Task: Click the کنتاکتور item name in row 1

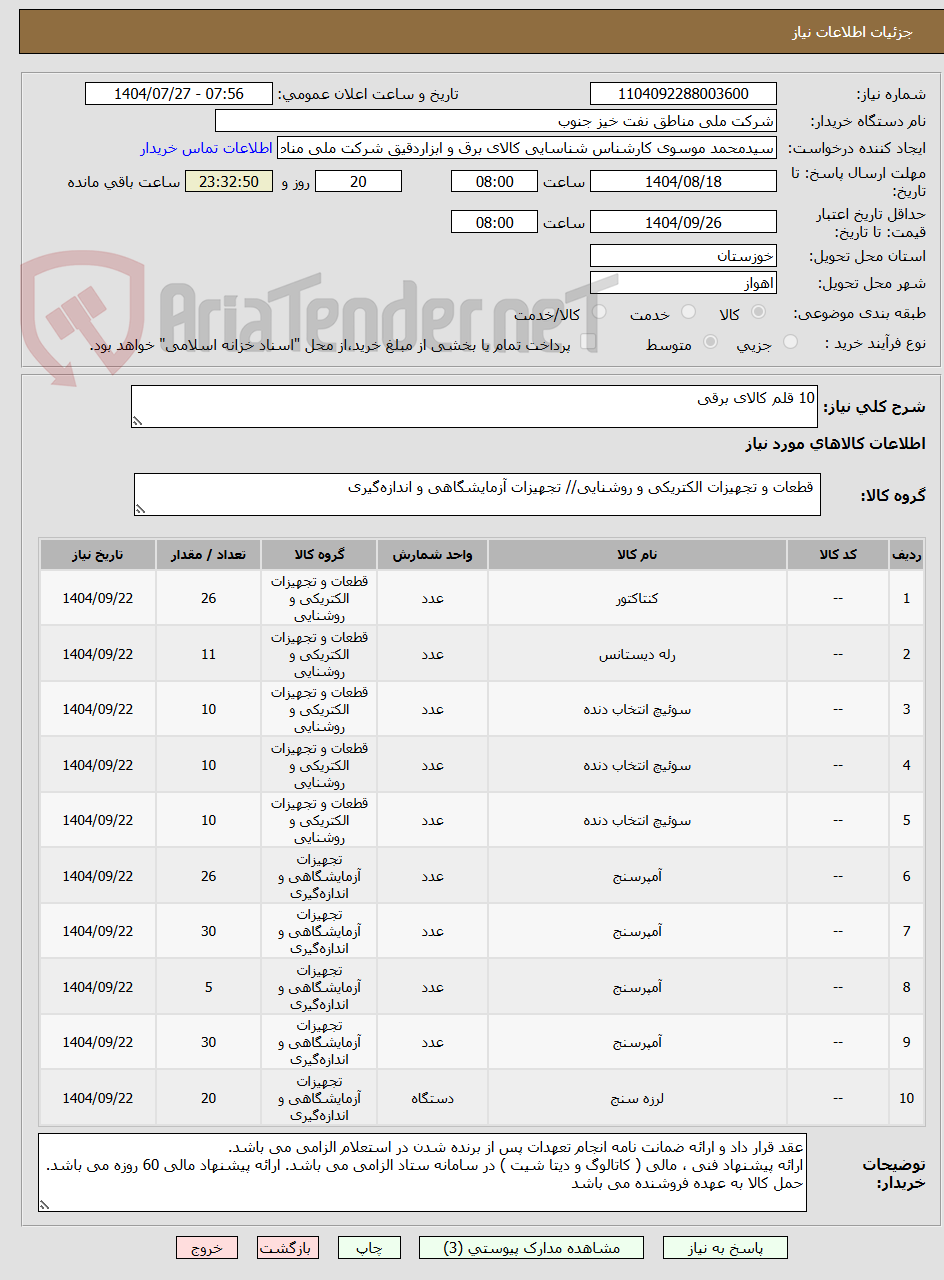Action: pyautogui.click(x=637, y=598)
